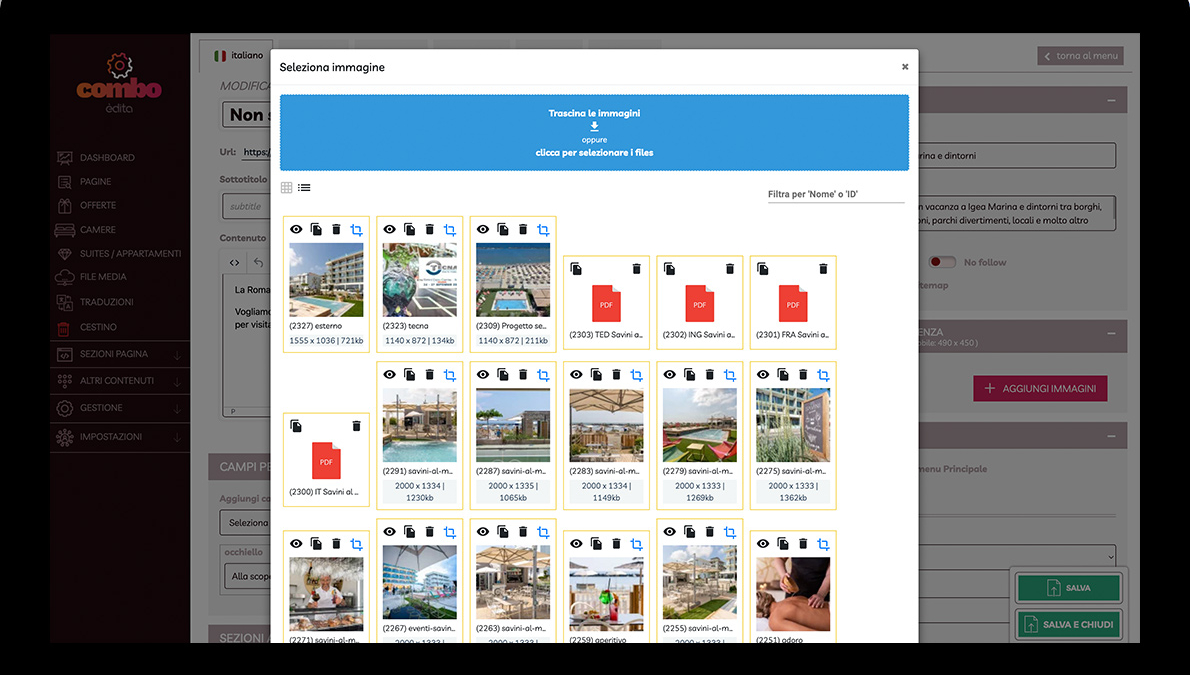Open the Menu Principale dropdown
The height and width of the screenshot is (675, 1190).
click(1017, 557)
